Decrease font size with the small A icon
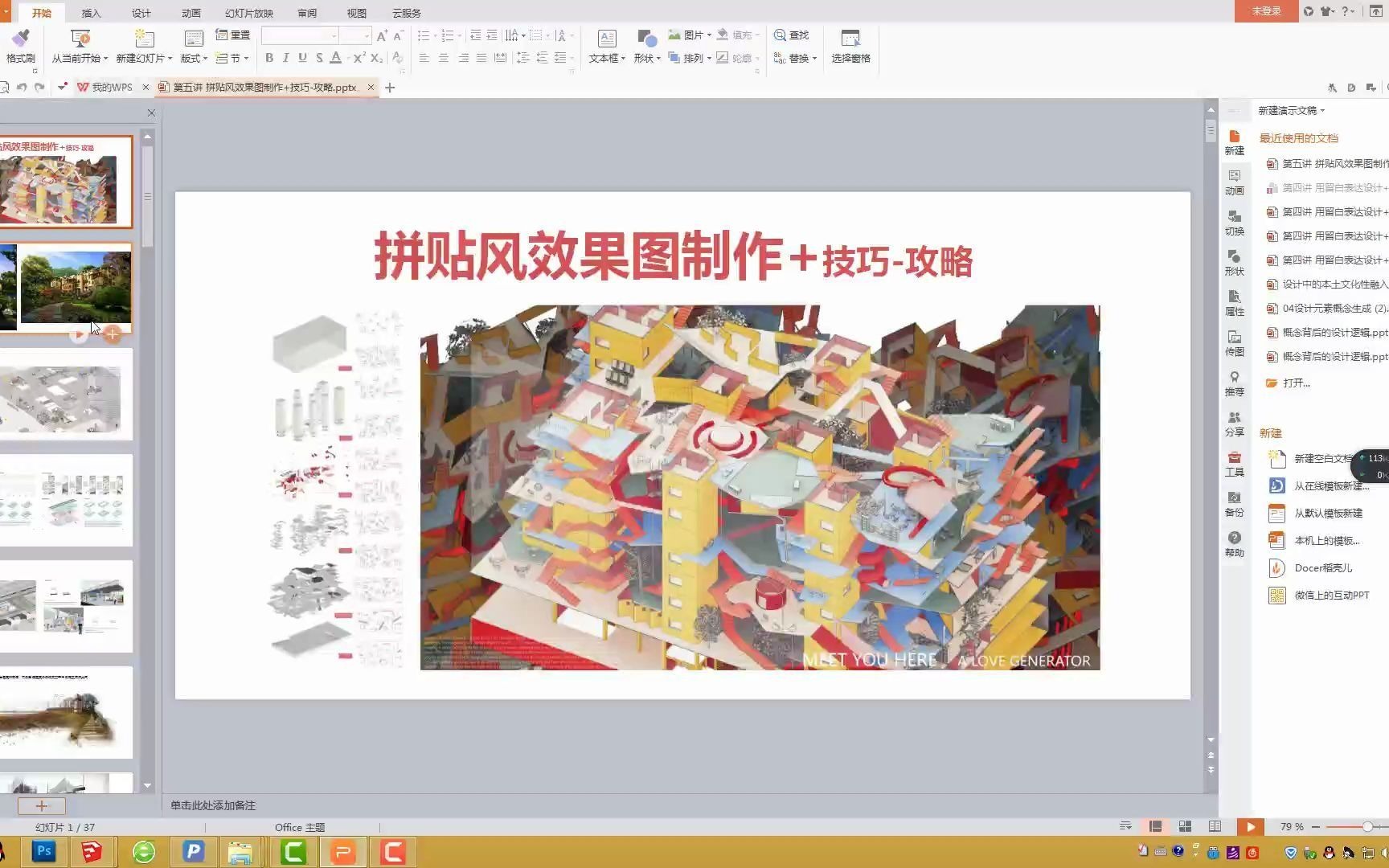The image size is (1389, 868). pos(398,35)
